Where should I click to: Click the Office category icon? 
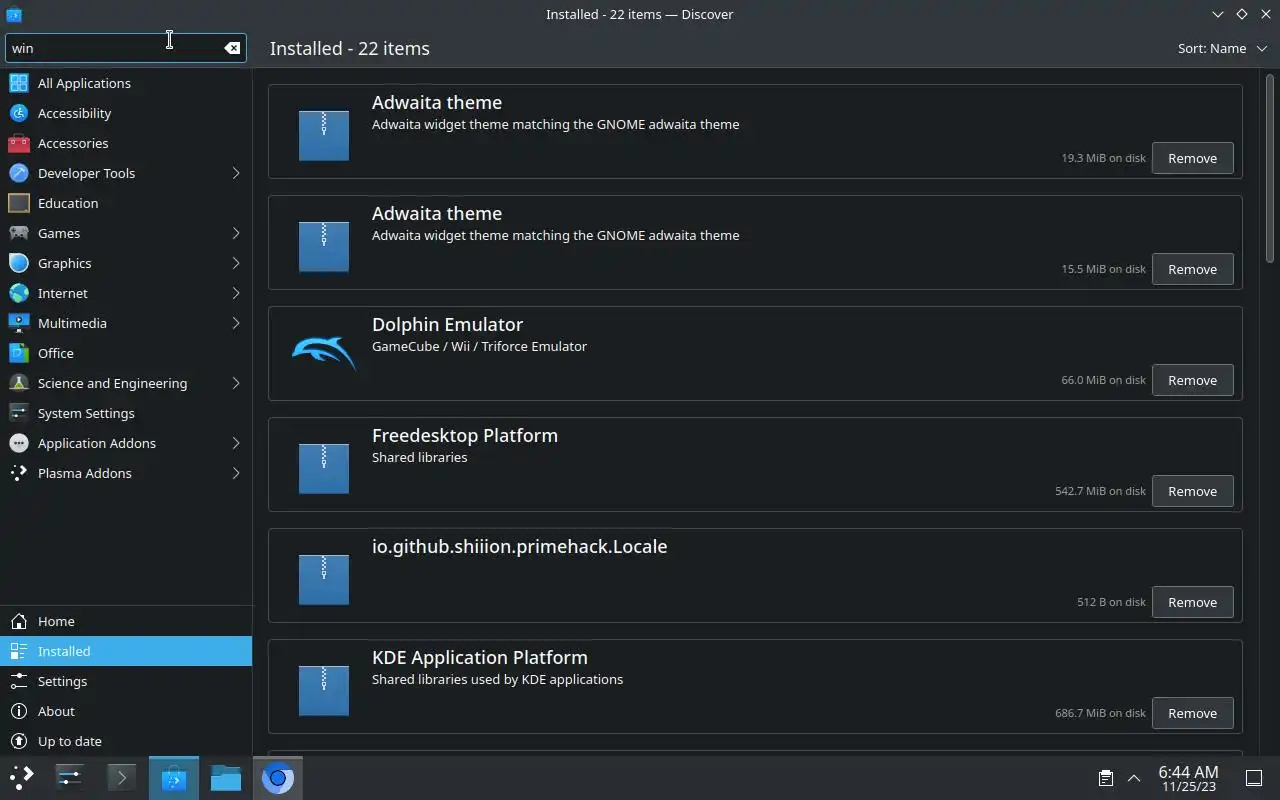pyautogui.click(x=19, y=353)
